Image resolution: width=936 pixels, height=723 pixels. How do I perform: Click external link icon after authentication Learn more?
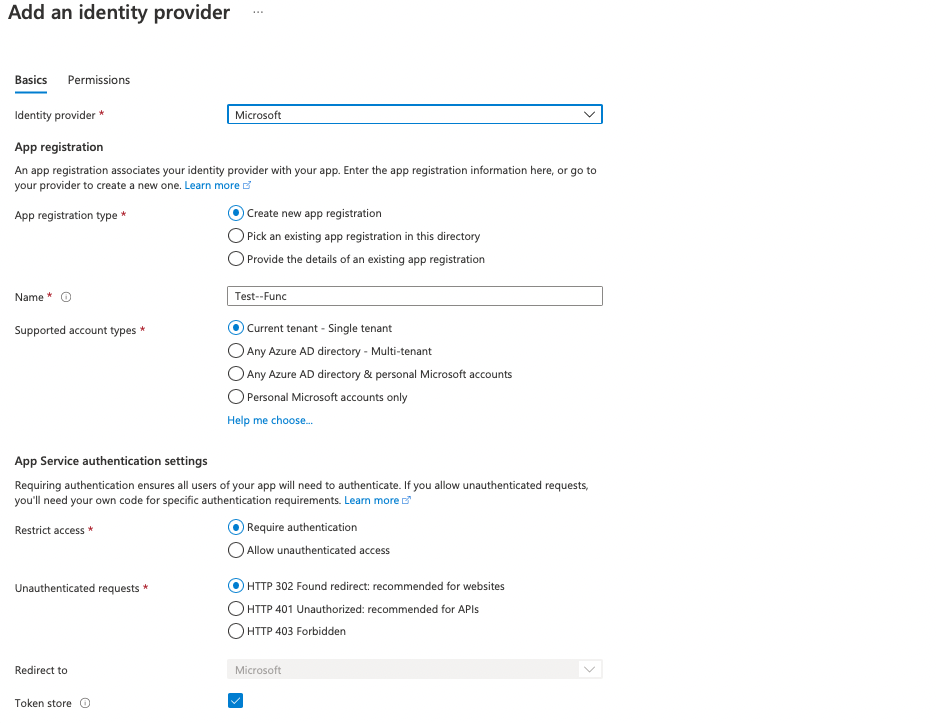point(406,499)
